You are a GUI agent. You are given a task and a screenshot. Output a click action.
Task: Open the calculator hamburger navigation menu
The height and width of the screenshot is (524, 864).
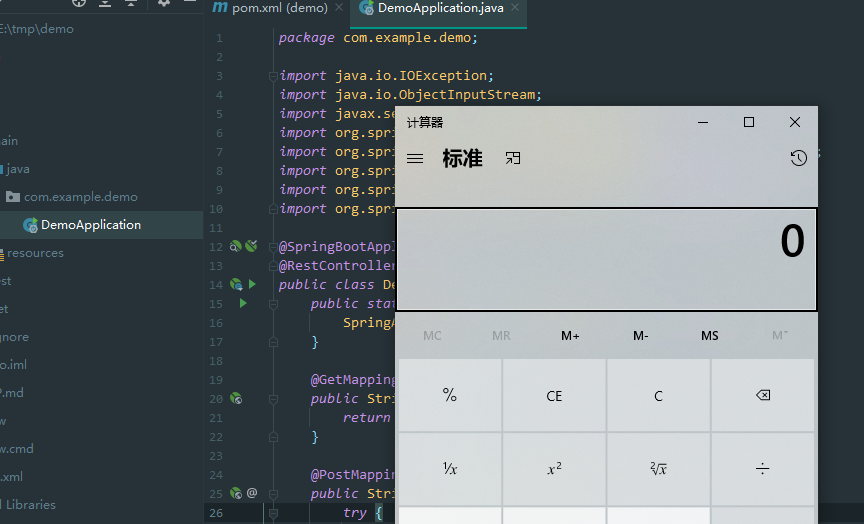415,158
